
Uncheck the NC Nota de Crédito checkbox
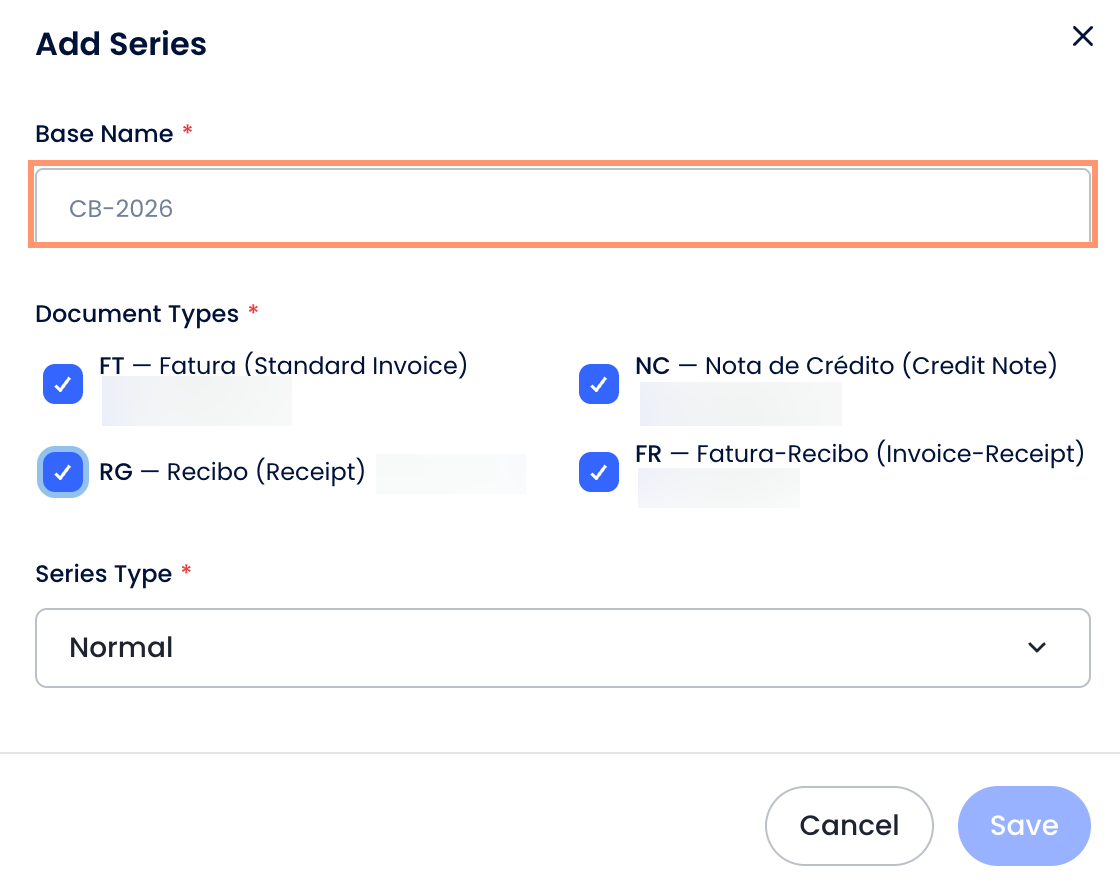click(x=599, y=384)
